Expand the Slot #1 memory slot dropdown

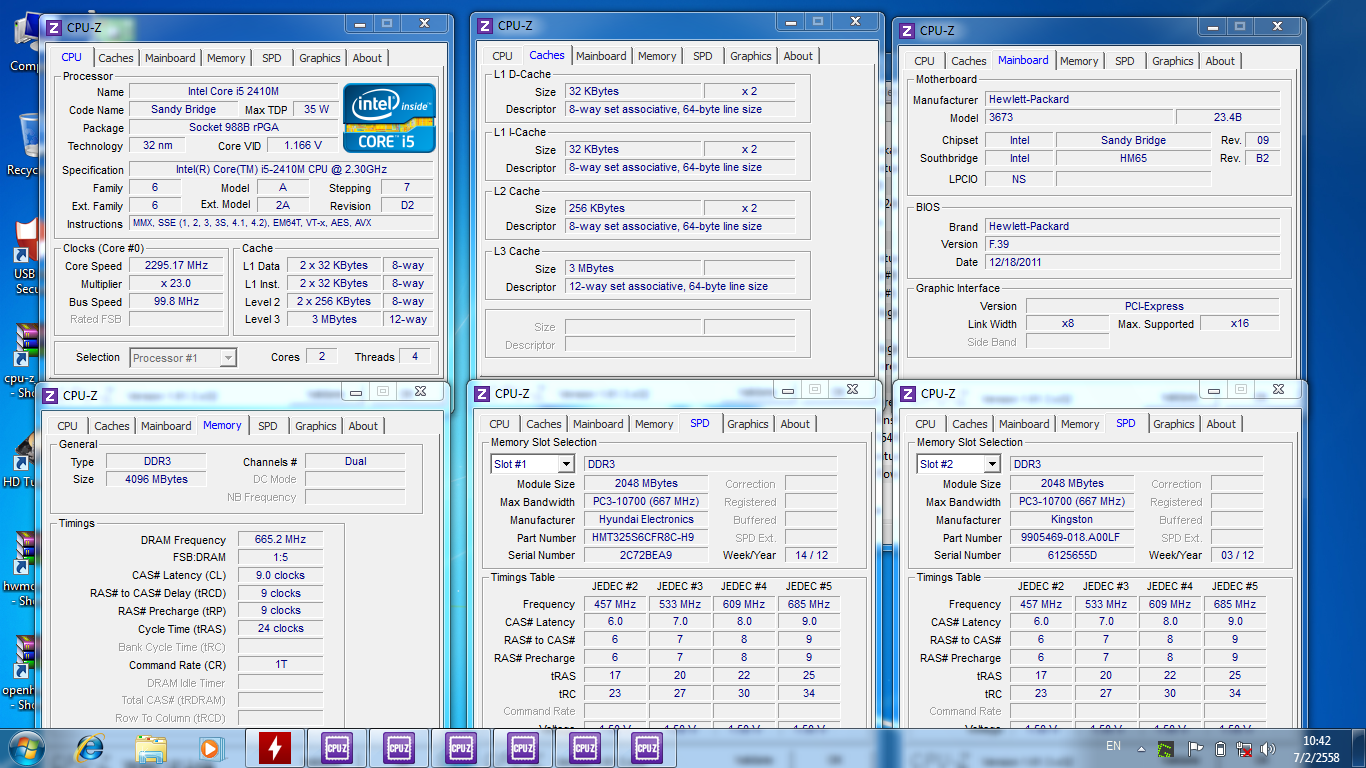566,464
